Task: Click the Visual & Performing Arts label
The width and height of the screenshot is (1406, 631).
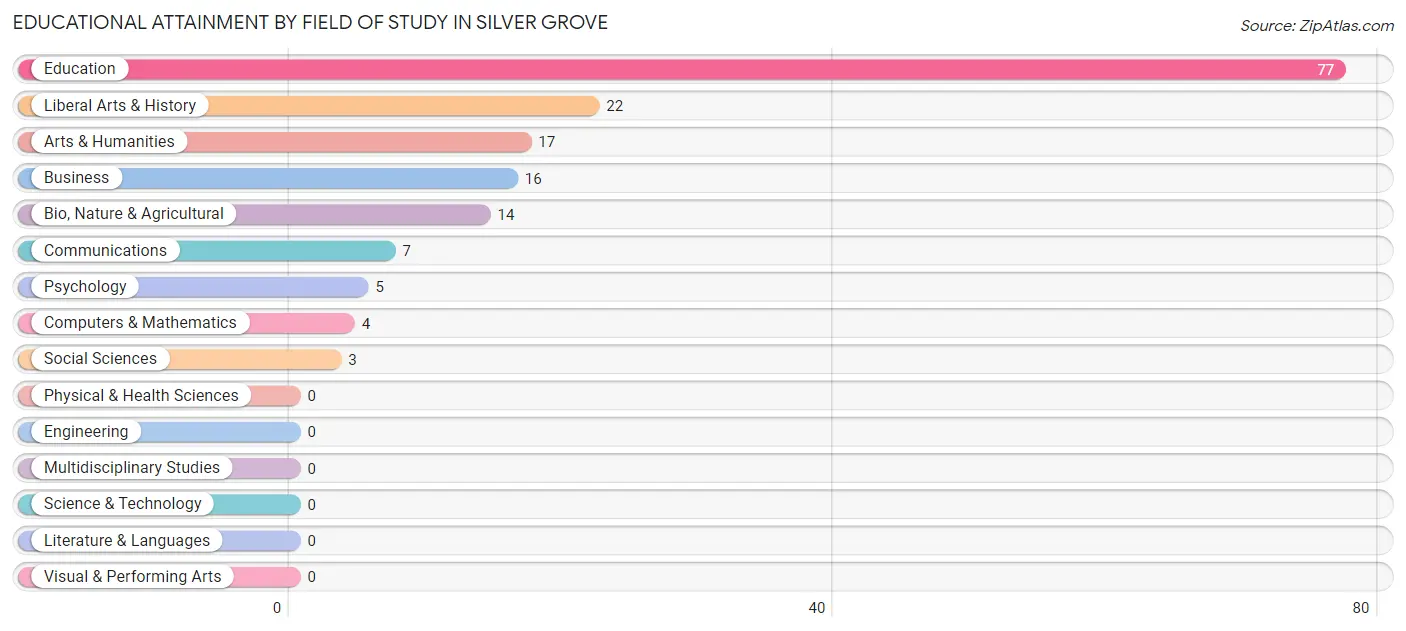Action: pyautogui.click(x=133, y=577)
